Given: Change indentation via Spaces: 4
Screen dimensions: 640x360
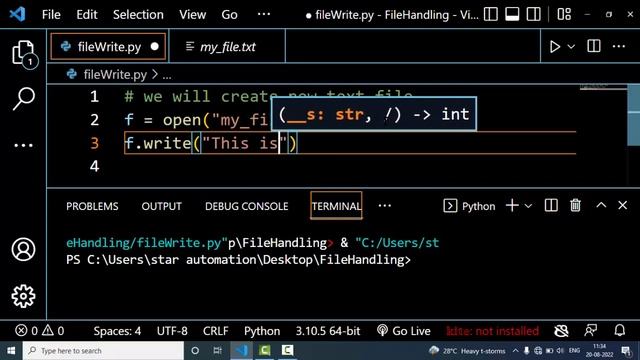Looking at the screenshot, I should 117,331.
